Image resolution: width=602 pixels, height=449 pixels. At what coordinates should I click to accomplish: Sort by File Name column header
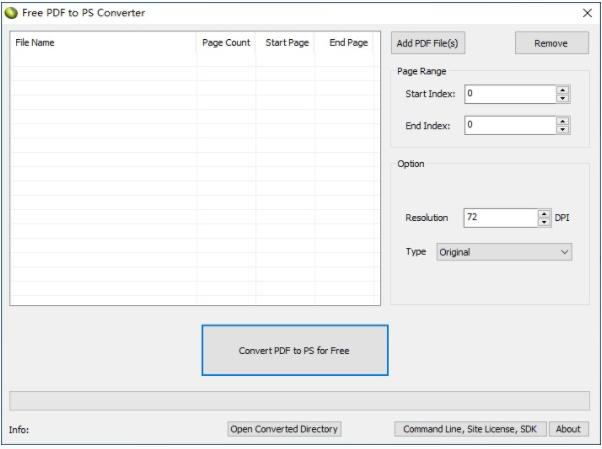102,43
